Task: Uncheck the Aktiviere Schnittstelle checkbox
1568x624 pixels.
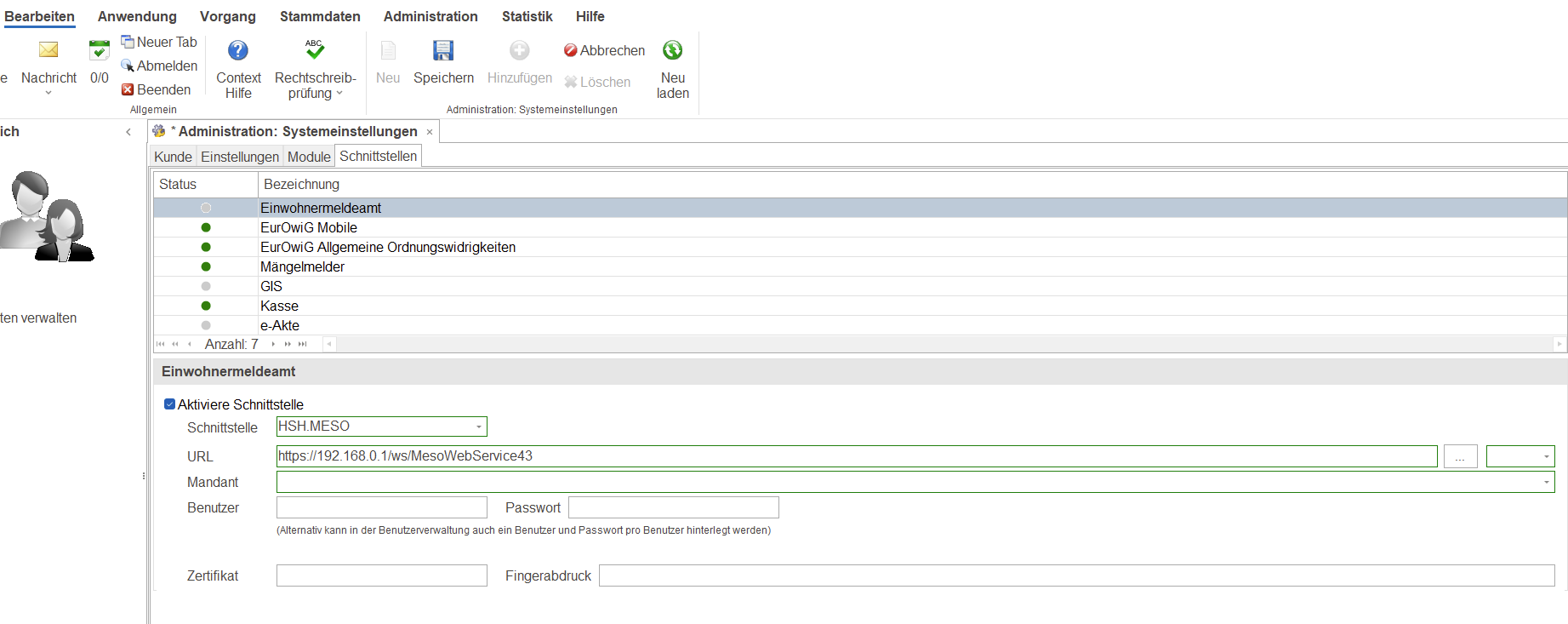Action: tap(169, 404)
